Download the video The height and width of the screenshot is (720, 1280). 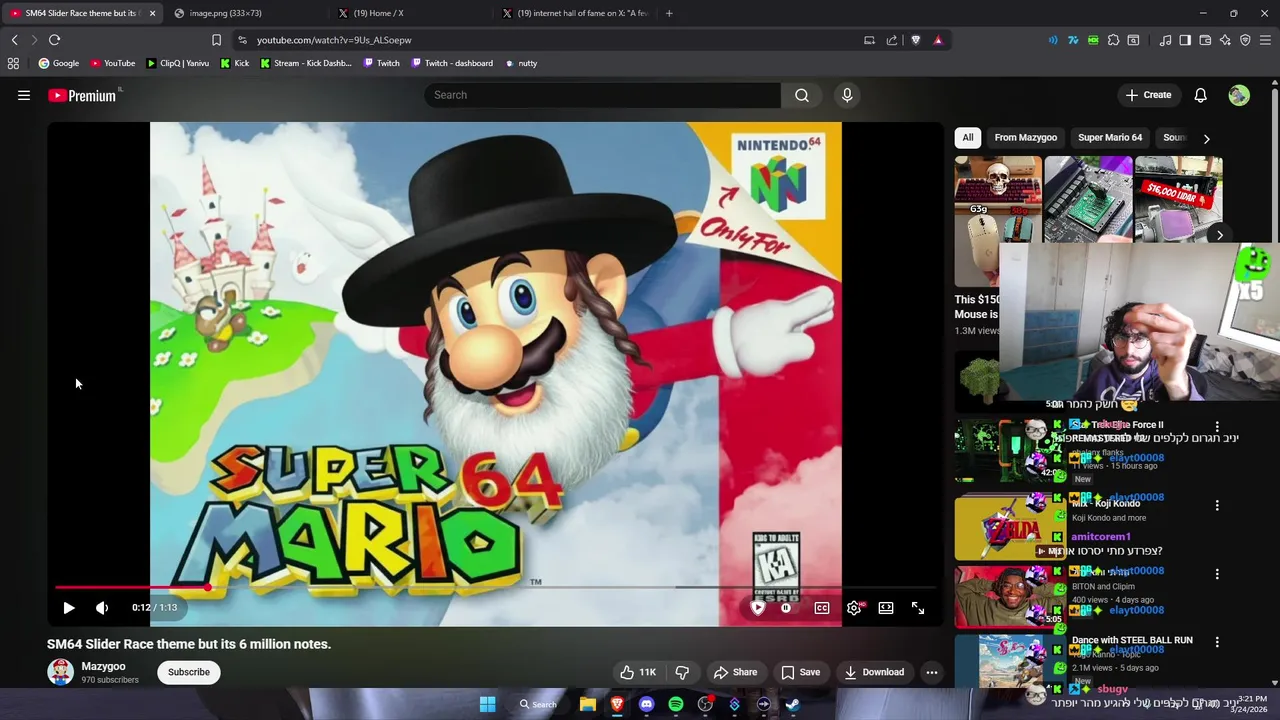(875, 672)
